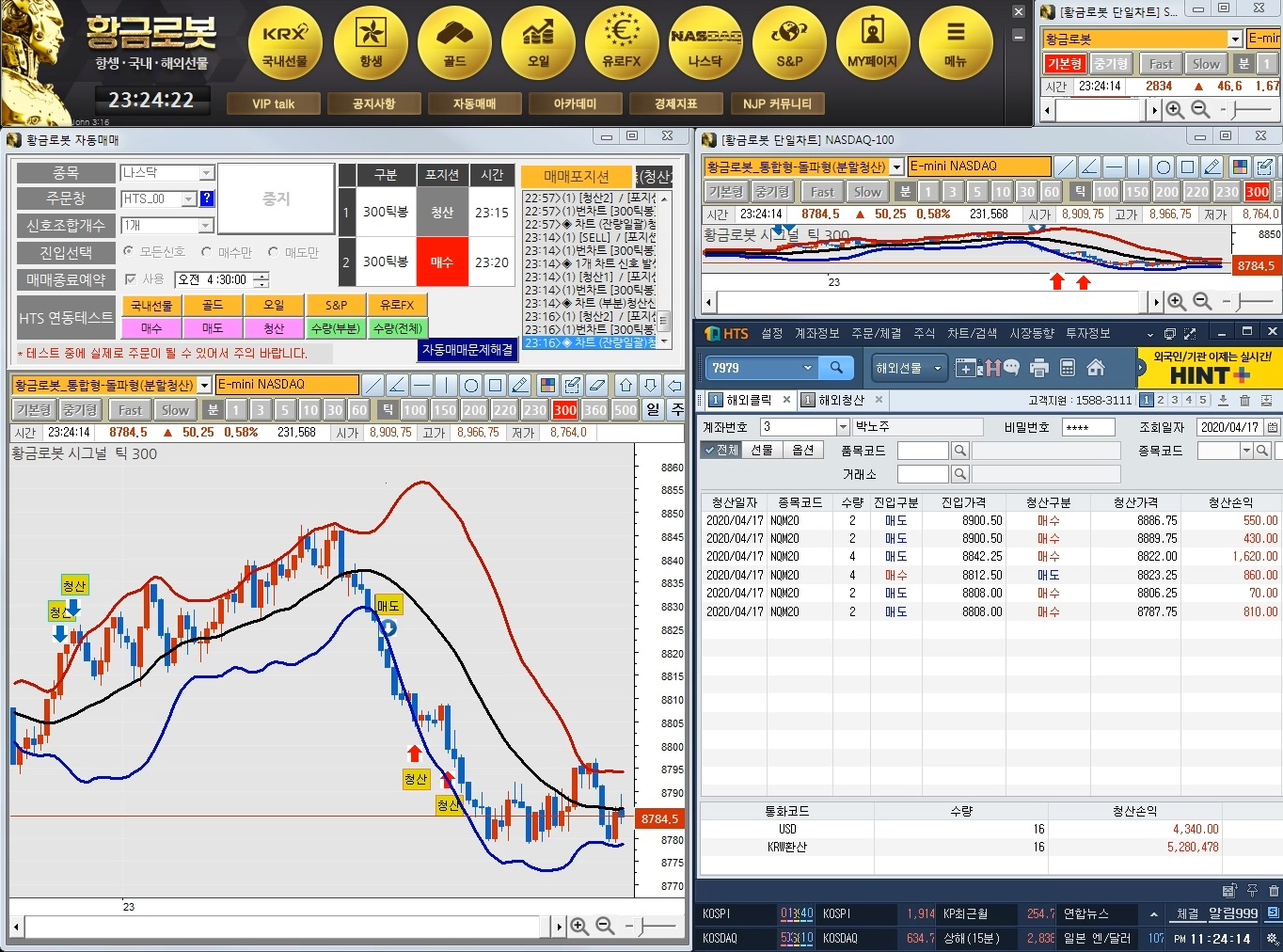1283x952 pixels.
Task: Click the 골드 gold bars icon
Action: pyautogui.click(x=454, y=42)
